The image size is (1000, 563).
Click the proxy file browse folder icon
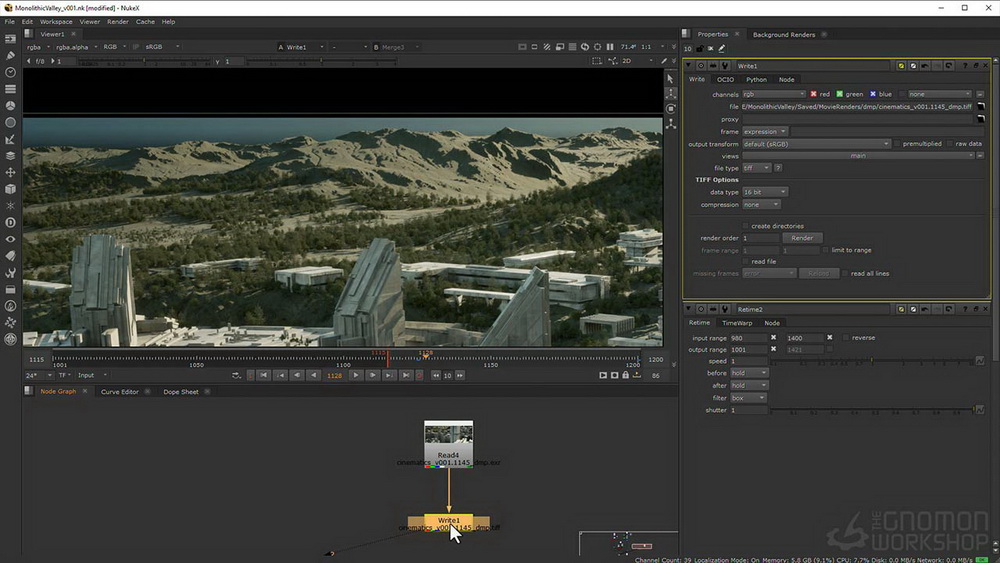click(x=980, y=119)
